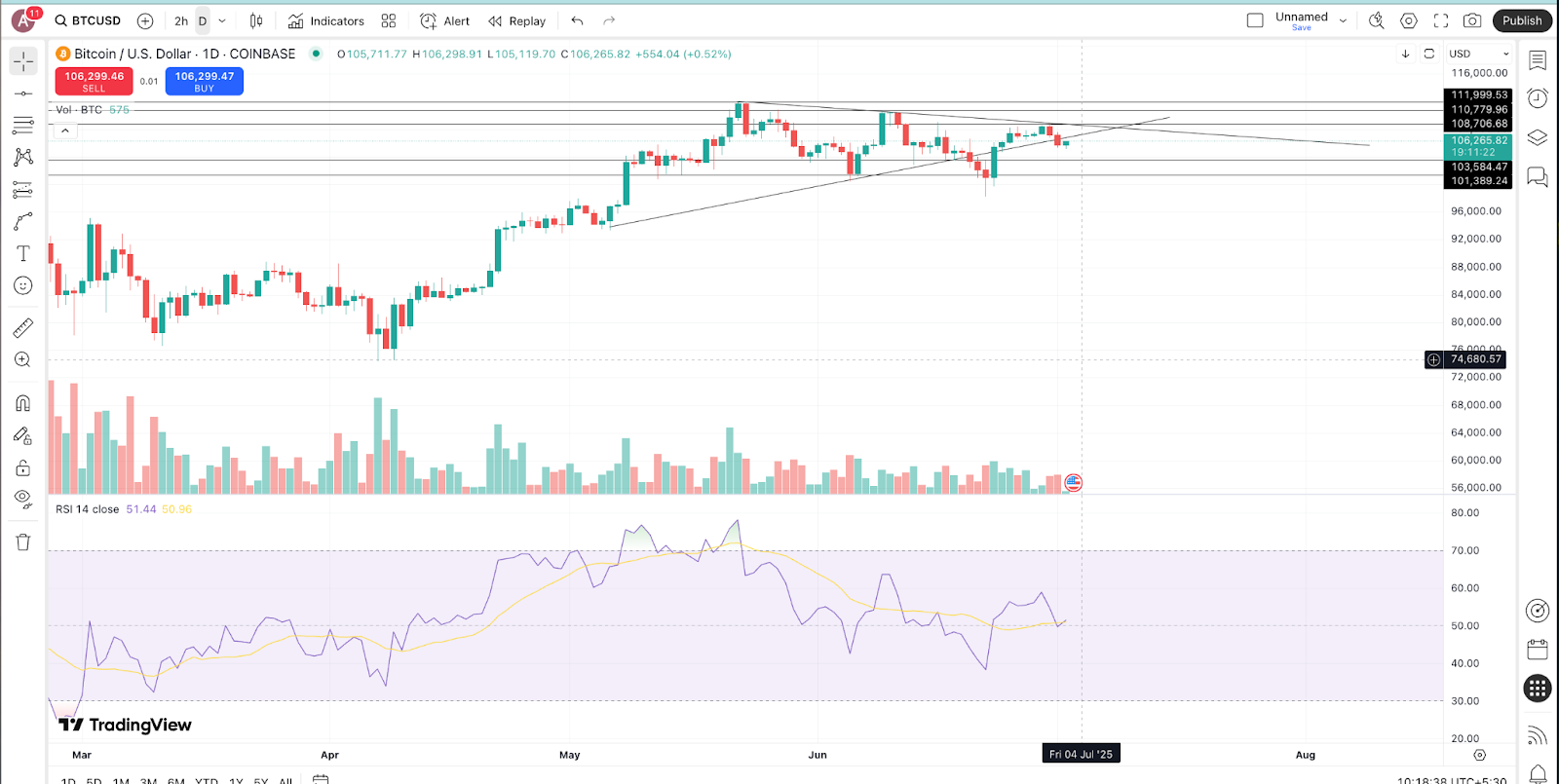
Task: Select the YTD range at bottom
Action: [206, 780]
